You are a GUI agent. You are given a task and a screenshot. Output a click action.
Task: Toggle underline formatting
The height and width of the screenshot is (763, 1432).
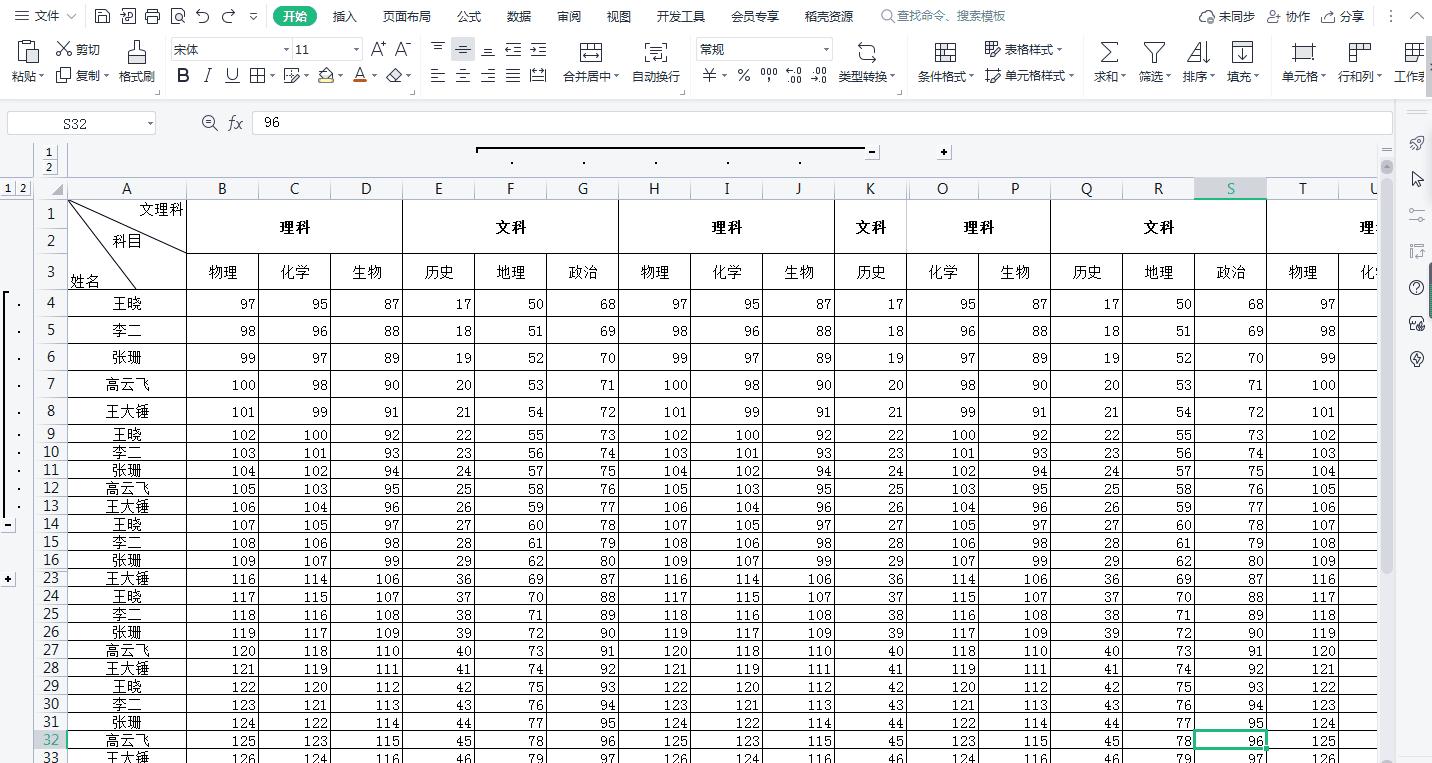point(231,74)
